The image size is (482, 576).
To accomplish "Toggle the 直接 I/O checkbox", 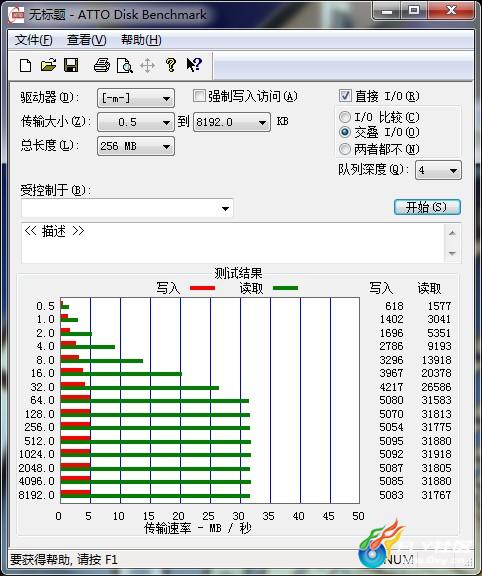I will (x=345, y=96).
